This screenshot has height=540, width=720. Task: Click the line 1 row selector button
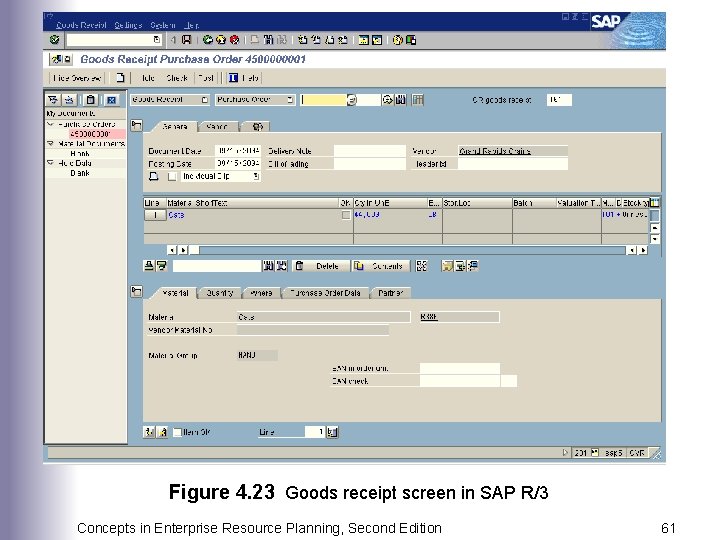pos(155,215)
